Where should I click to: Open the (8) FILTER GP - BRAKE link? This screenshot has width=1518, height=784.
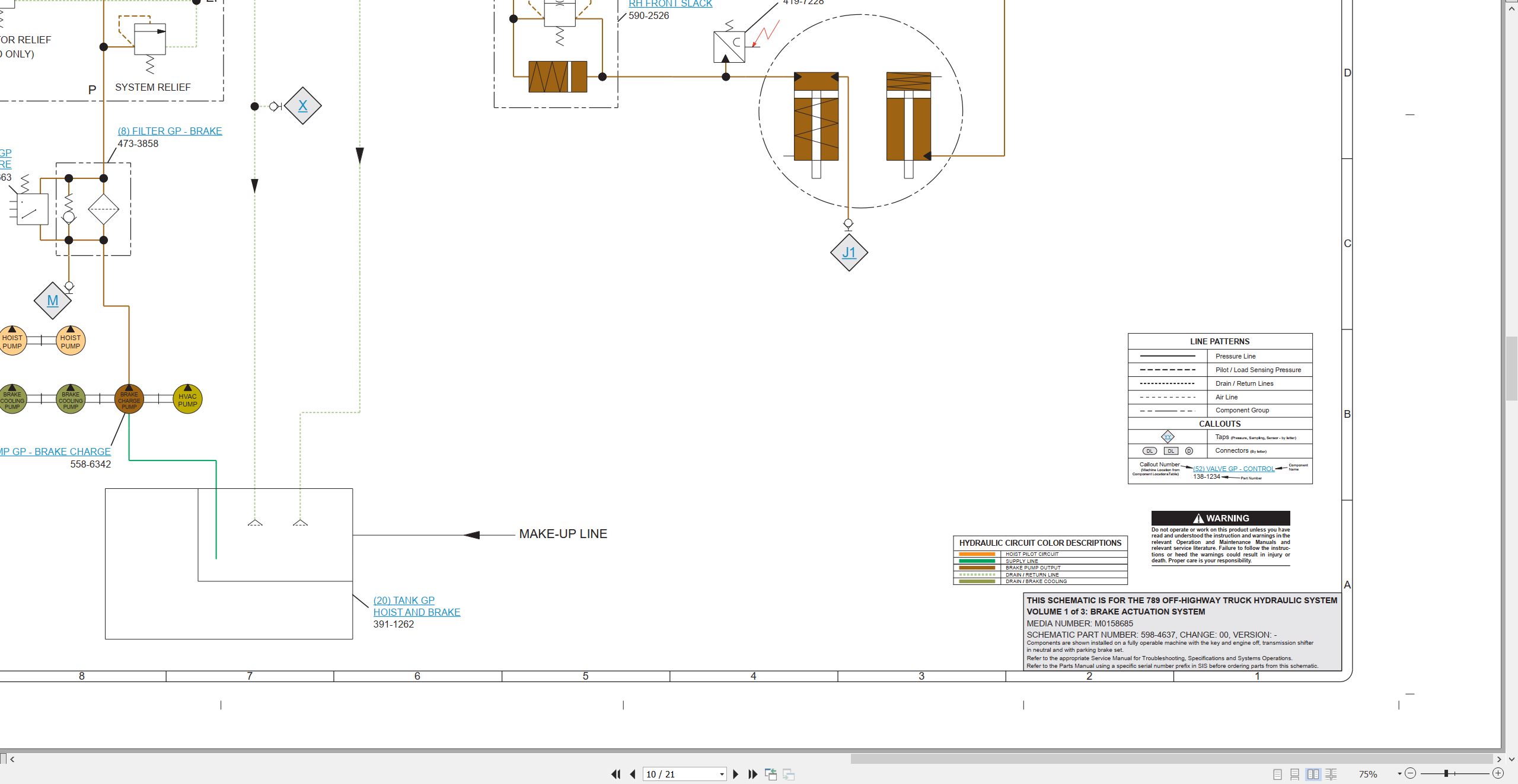point(170,131)
